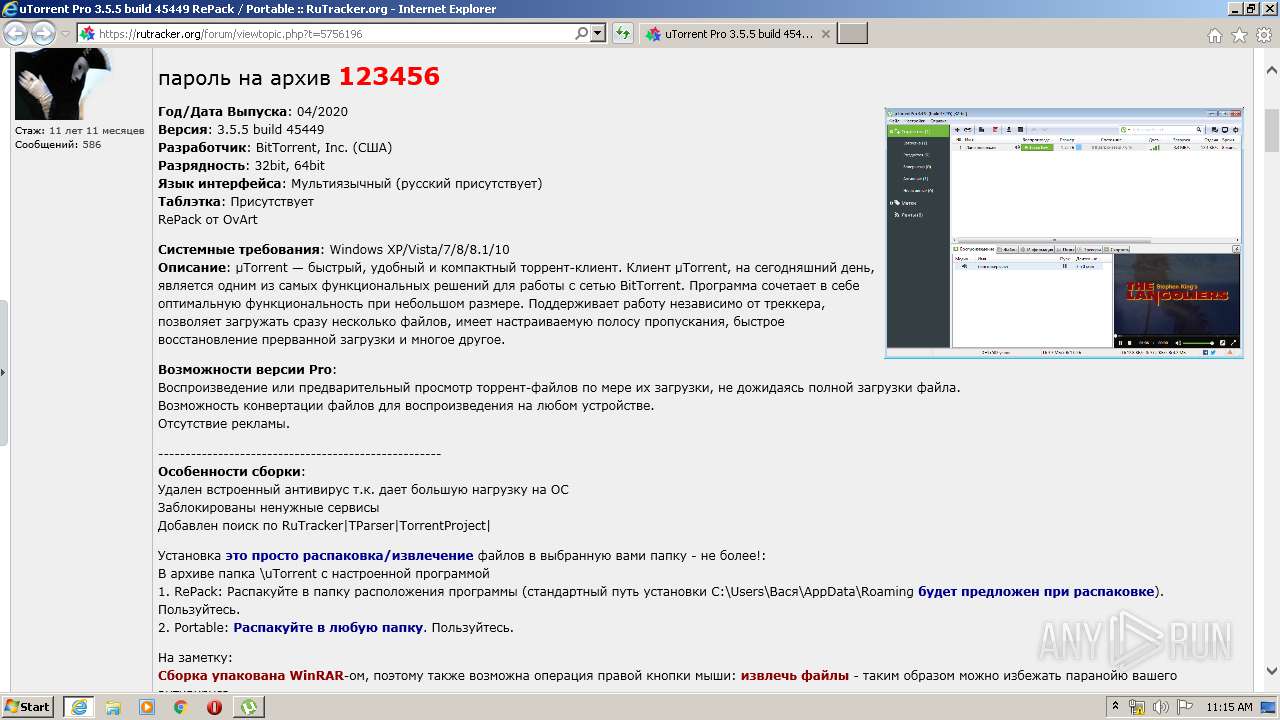1280x720 pixels.
Task: Click 'Разрядность: 32bit, 64bit' line
Action: point(241,165)
